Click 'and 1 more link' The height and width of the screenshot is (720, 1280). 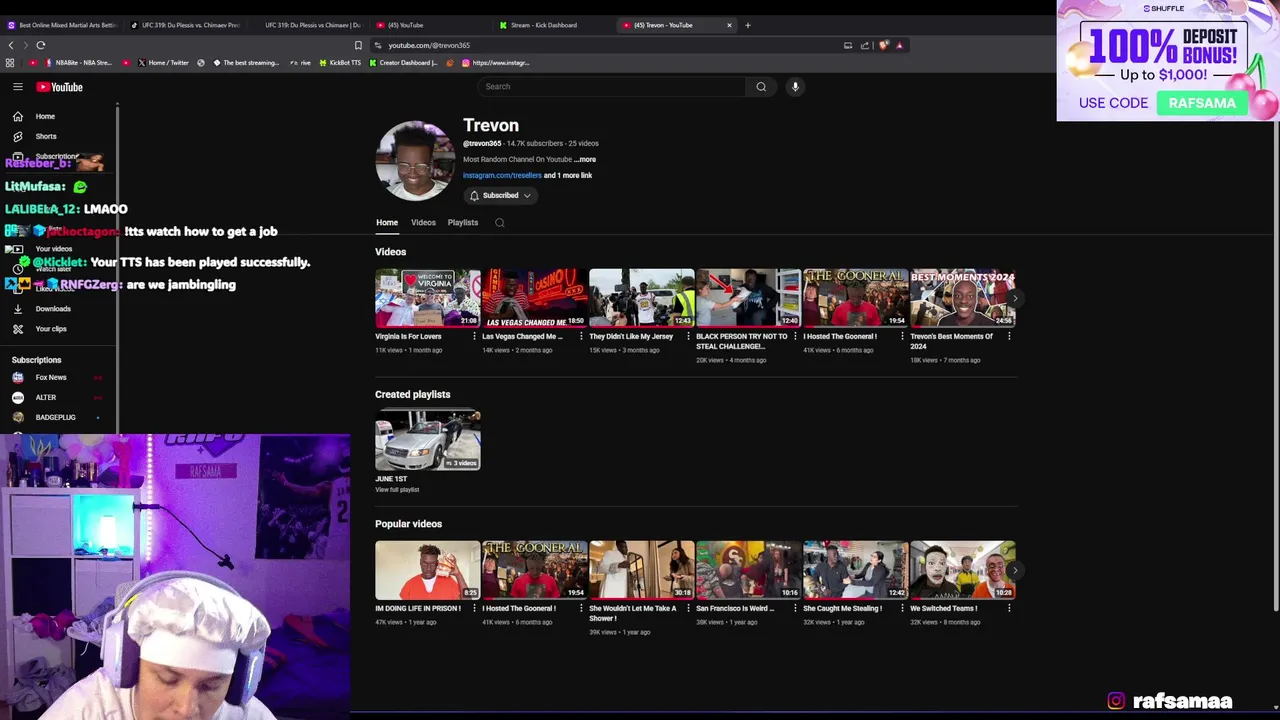point(568,176)
